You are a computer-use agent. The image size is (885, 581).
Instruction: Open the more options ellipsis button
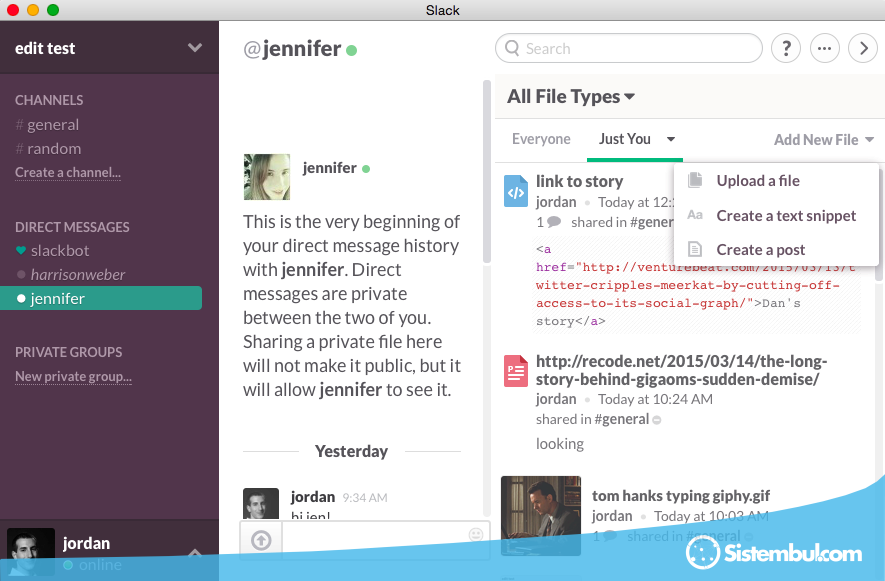tap(825, 49)
